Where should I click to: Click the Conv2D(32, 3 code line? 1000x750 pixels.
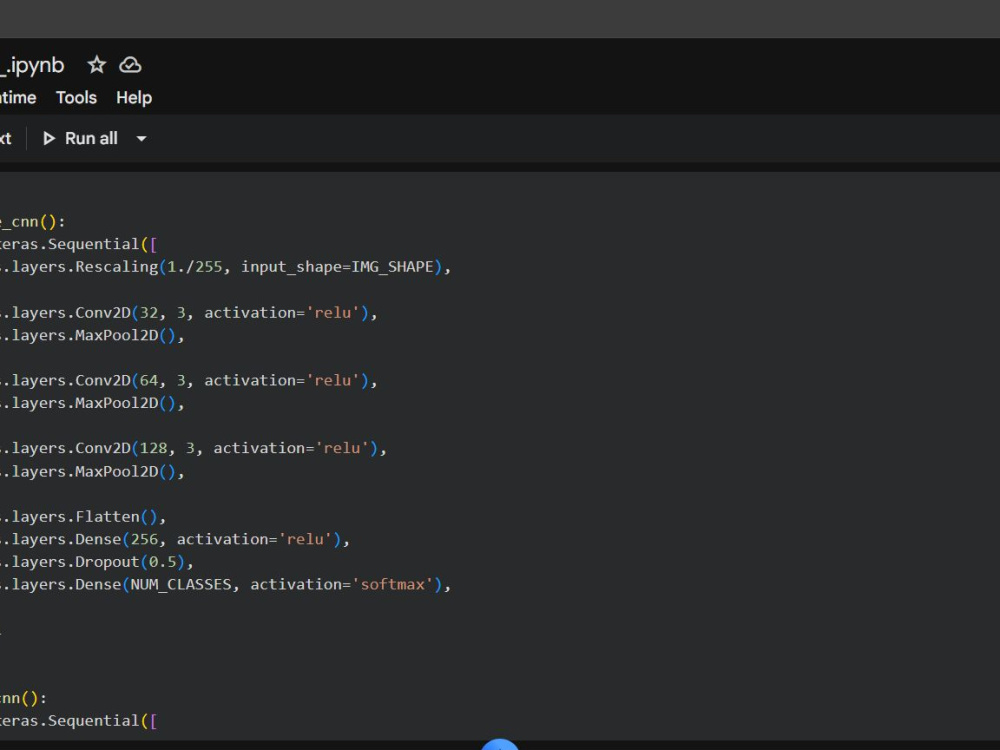[x=189, y=312]
